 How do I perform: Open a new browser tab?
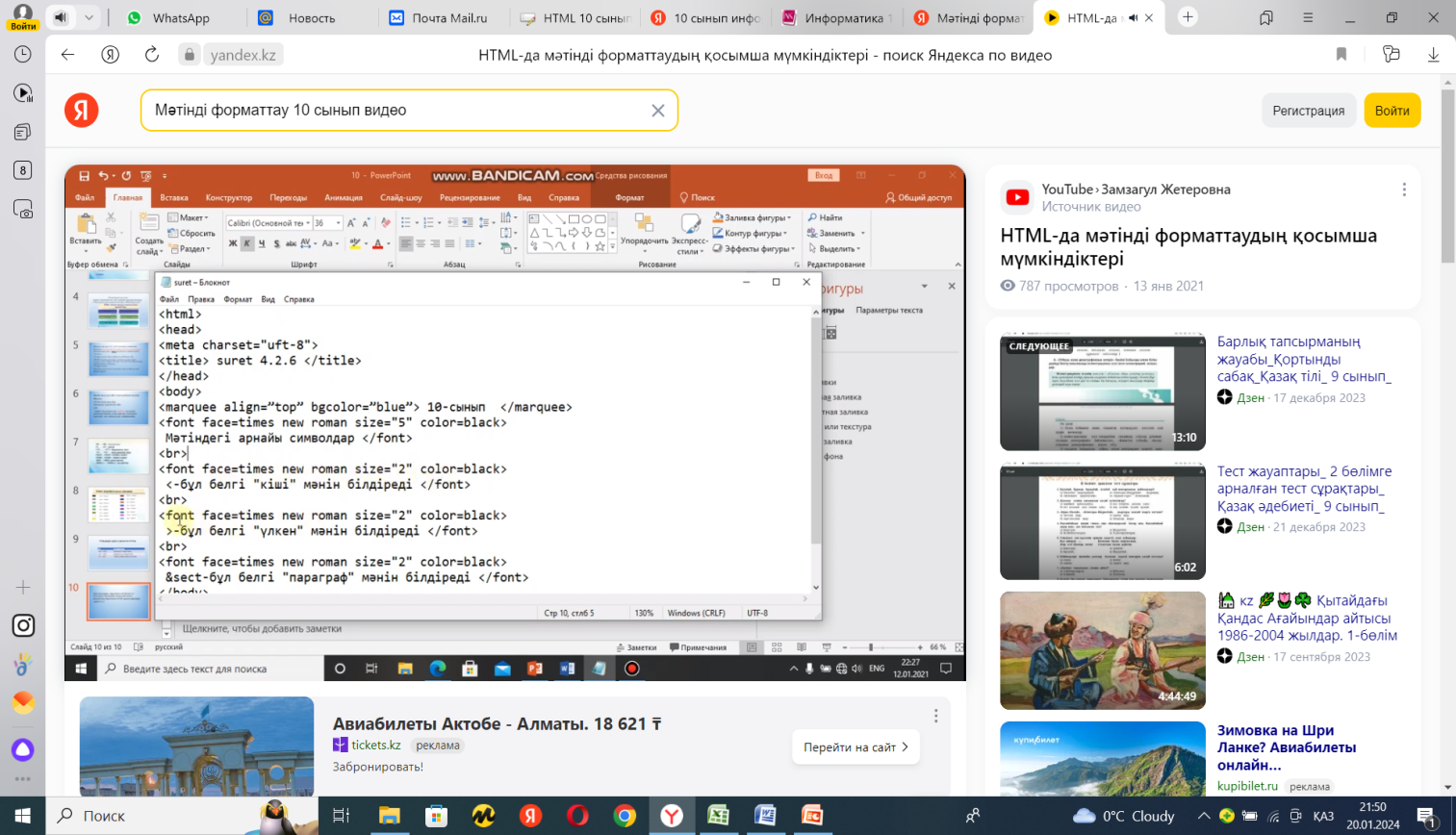(x=1188, y=17)
